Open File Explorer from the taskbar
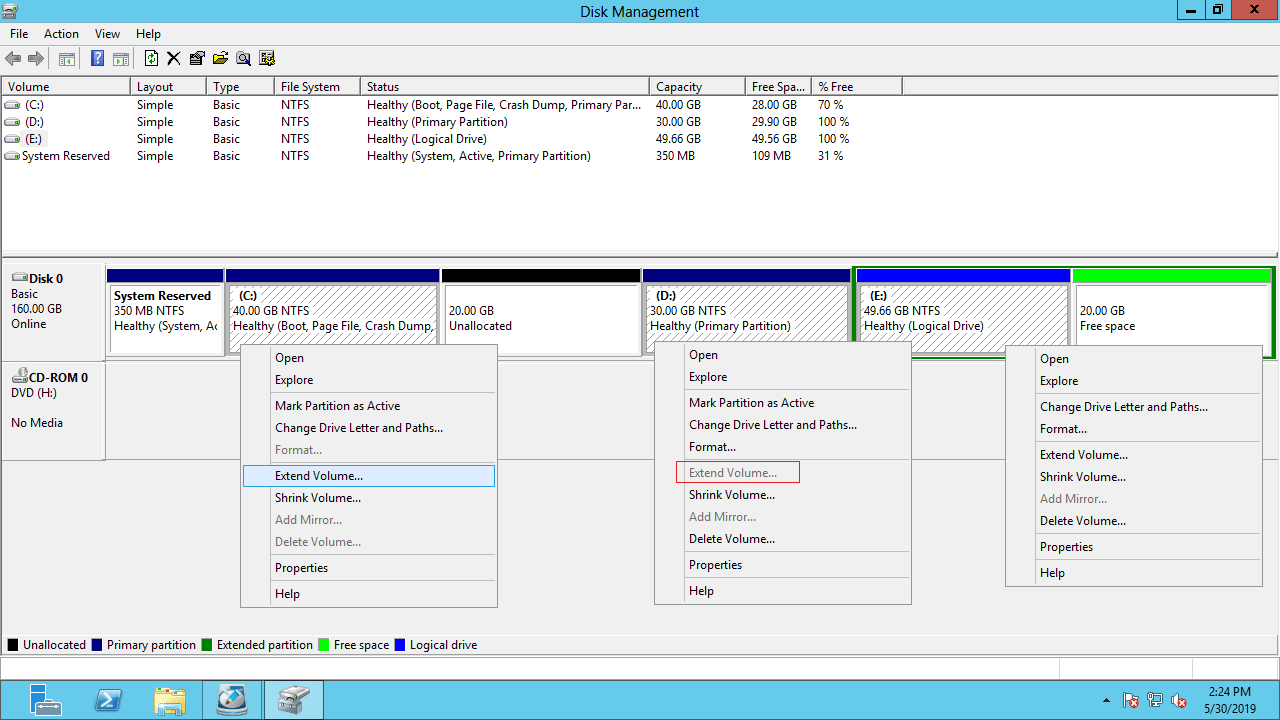This screenshot has width=1280, height=720. pos(170,700)
